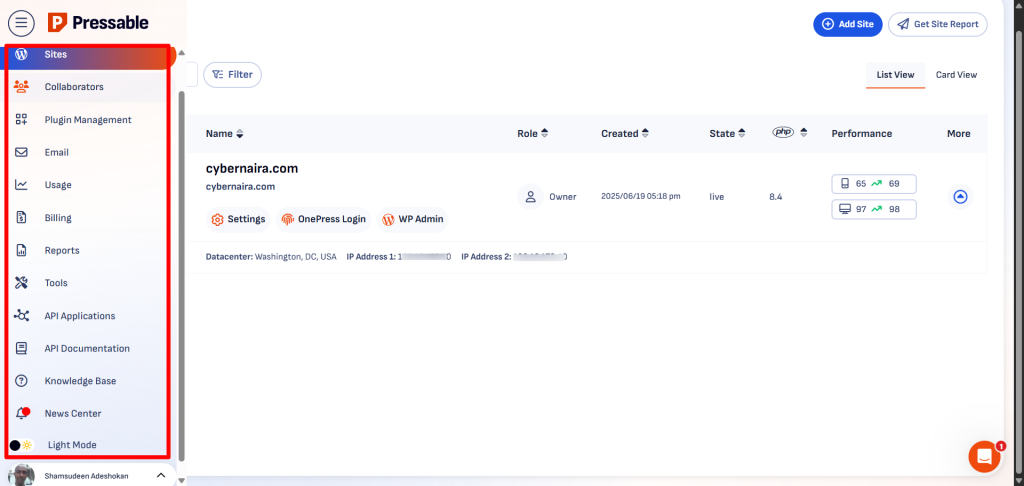Click the API Applications nodes icon
Image resolution: width=1024 pixels, height=486 pixels.
(x=21, y=316)
